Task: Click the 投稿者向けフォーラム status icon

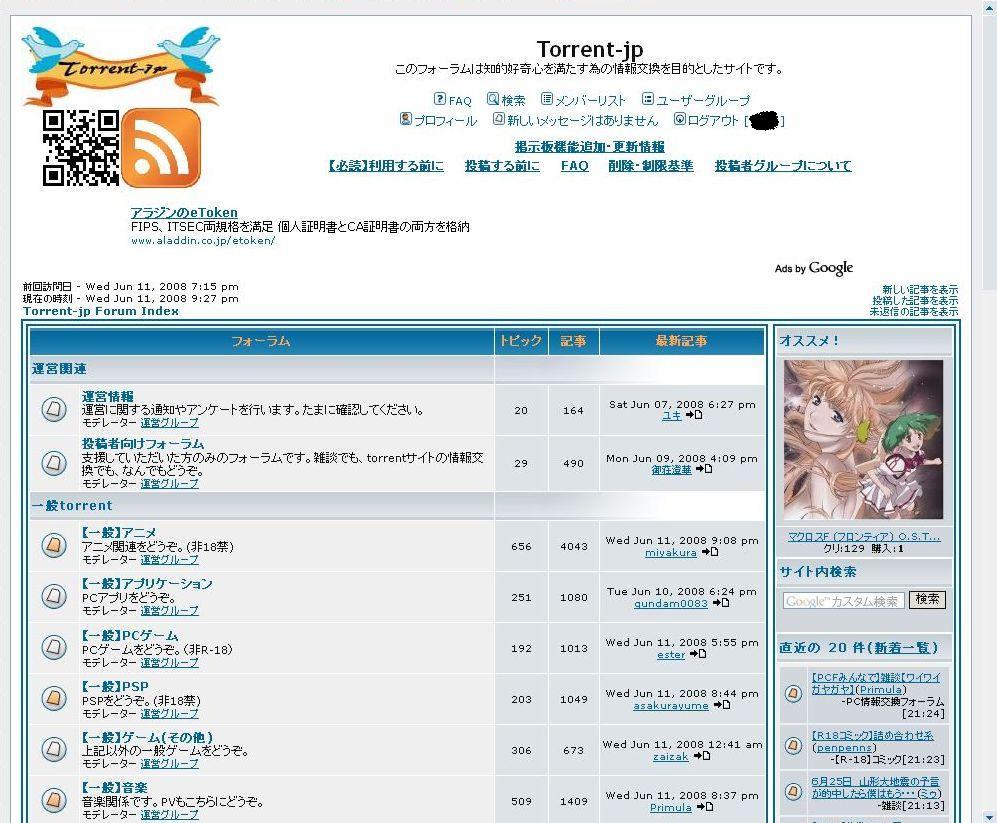Action: click(54, 463)
